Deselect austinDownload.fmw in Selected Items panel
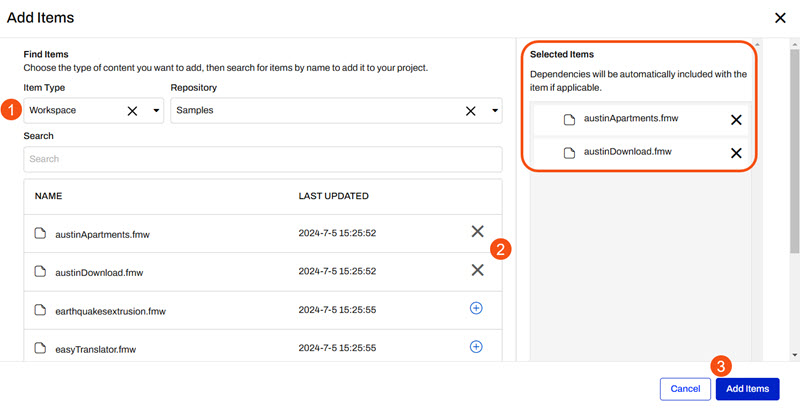This screenshot has width=800, height=409. [736, 153]
